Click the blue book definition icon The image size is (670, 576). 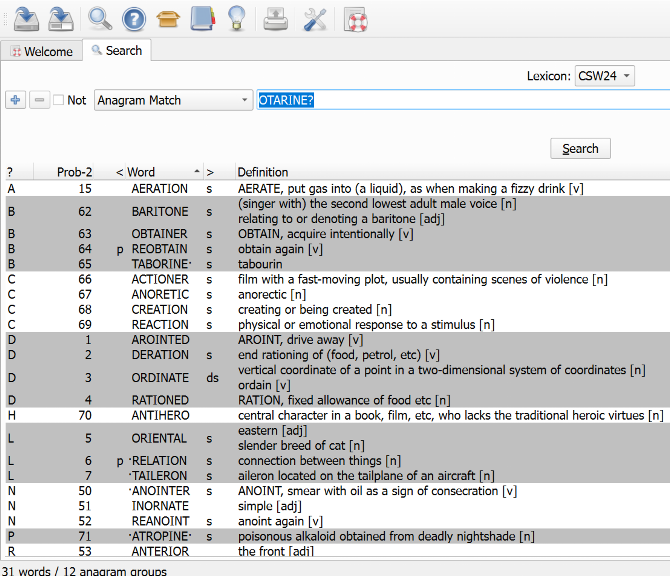click(202, 18)
